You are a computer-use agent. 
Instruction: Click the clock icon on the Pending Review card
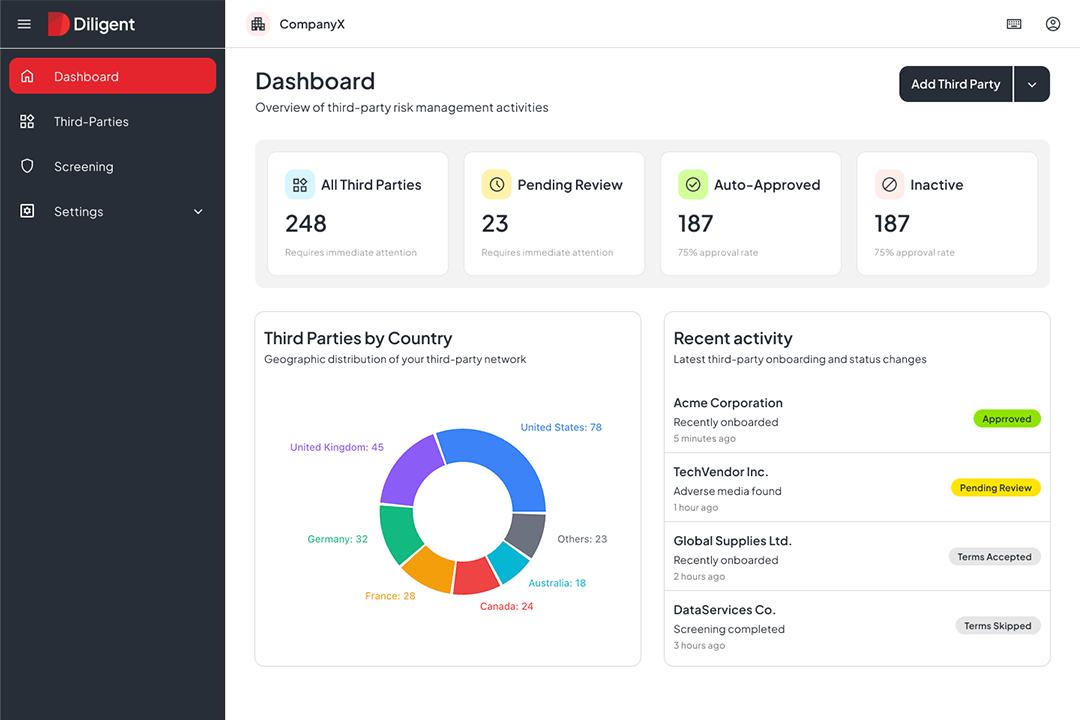point(496,184)
